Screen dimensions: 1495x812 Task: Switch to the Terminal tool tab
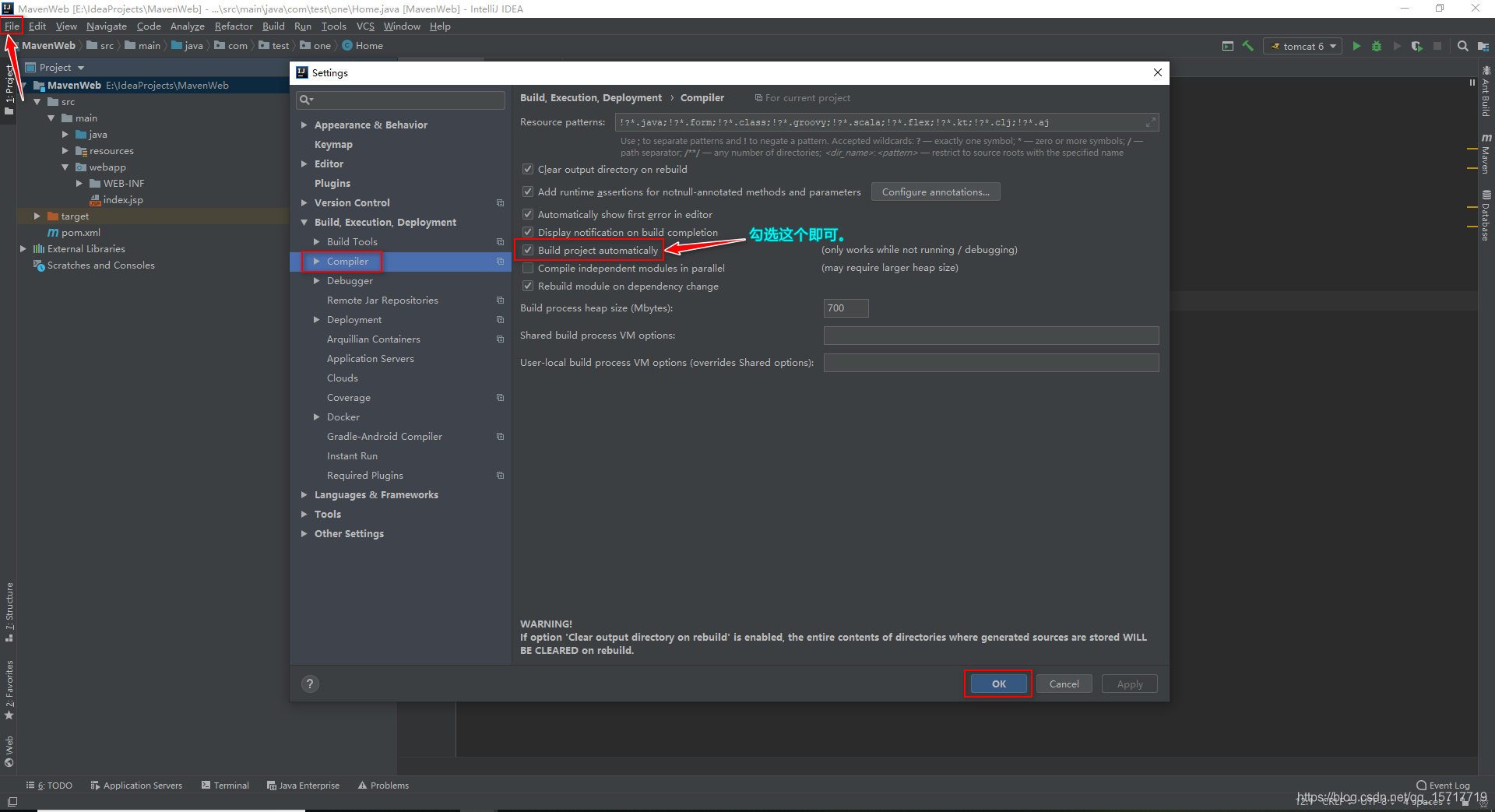click(225, 786)
